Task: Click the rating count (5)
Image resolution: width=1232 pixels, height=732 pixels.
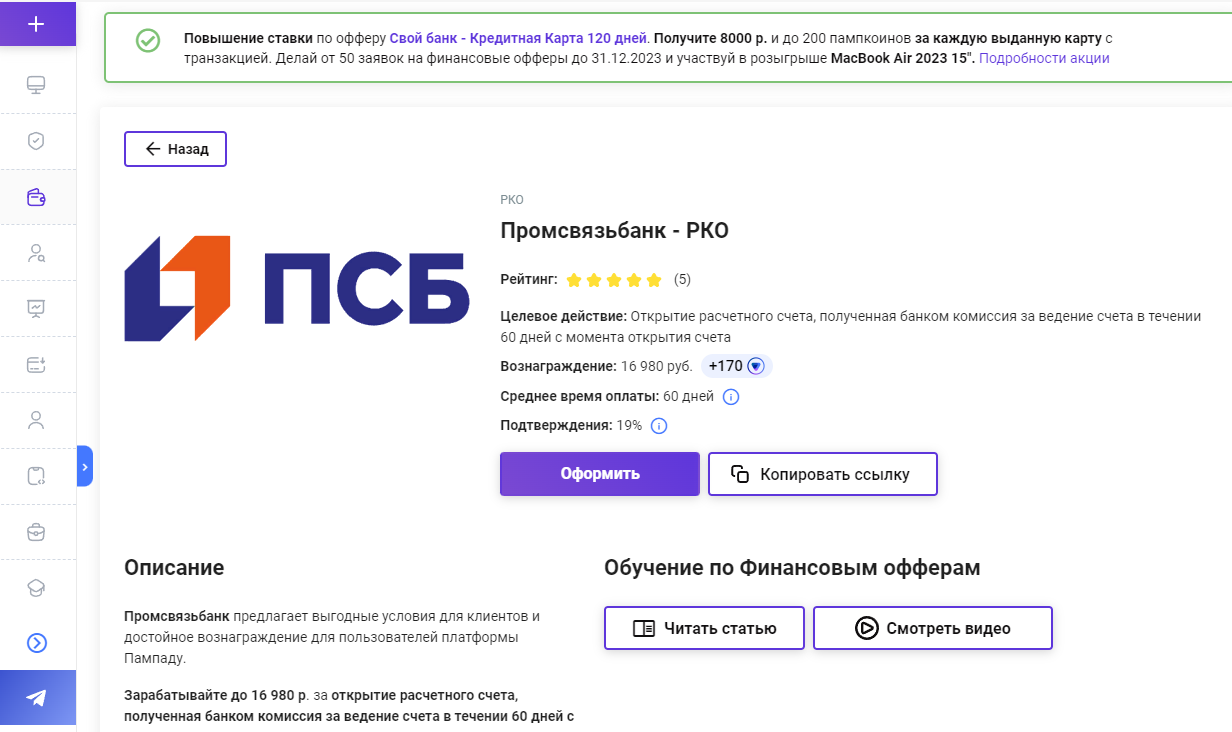Action: pos(682,279)
